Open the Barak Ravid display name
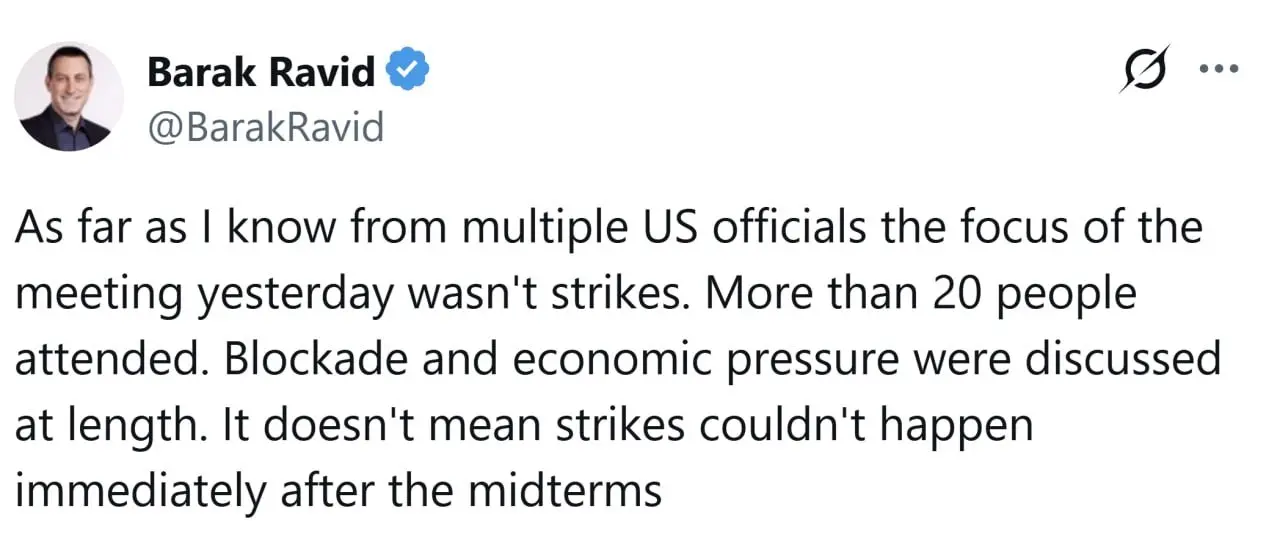The width and height of the screenshot is (1280, 536). [262, 72]
